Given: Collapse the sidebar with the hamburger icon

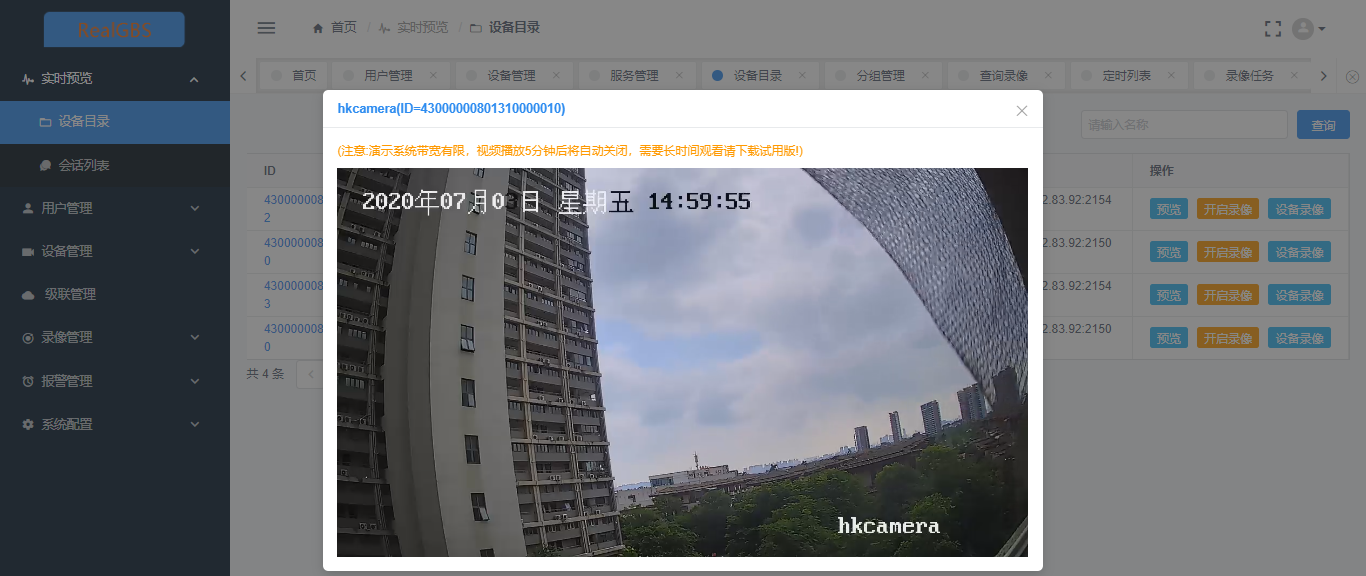Looking at the screenshot, I should [x=266, y=27].
